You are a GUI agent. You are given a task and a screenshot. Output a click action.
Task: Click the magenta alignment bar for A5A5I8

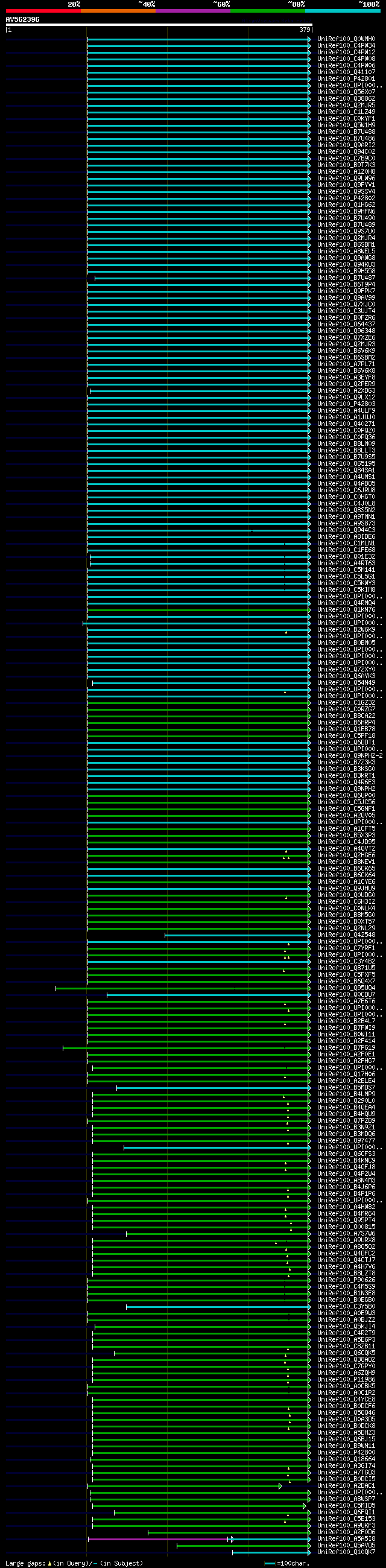point(158,1539)
